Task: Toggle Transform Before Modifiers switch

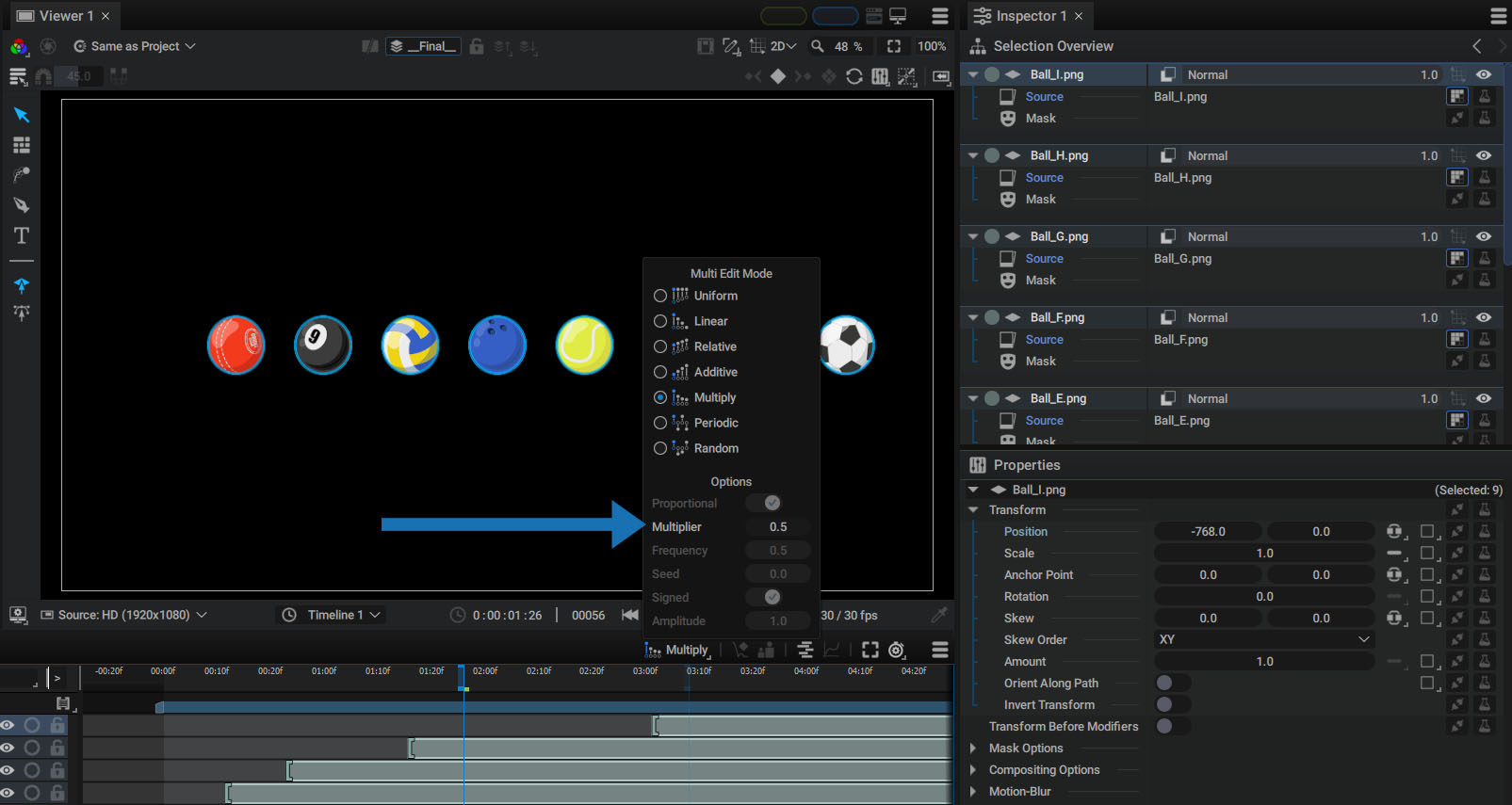Action: 1173,726
